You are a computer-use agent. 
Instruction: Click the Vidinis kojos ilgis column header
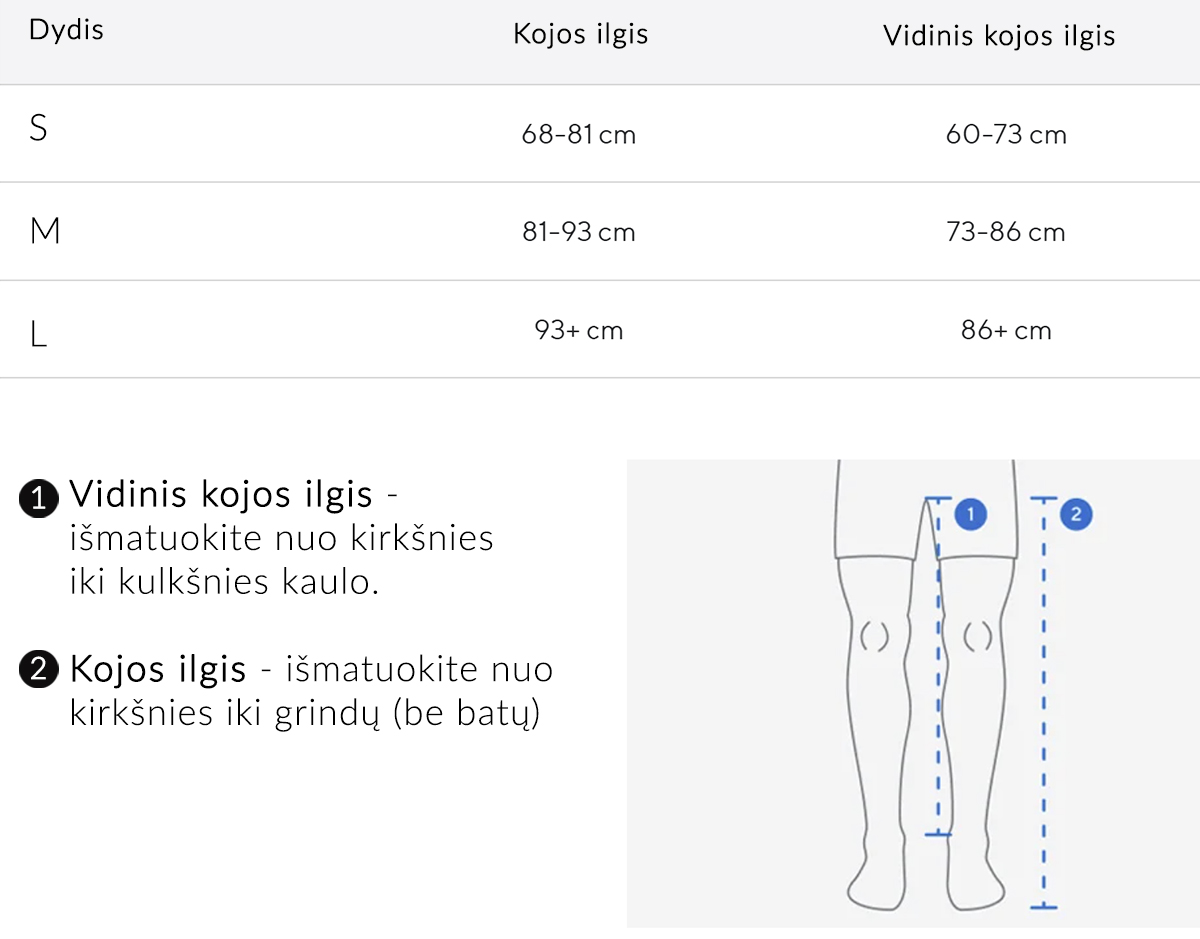[x=998, y=37]
